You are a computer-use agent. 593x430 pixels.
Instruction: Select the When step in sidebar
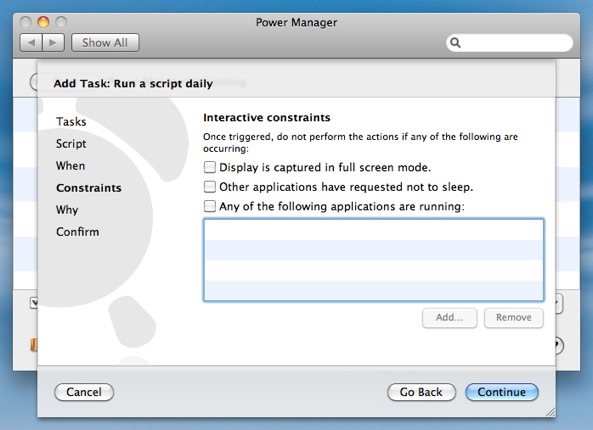[x=71, y=166]
